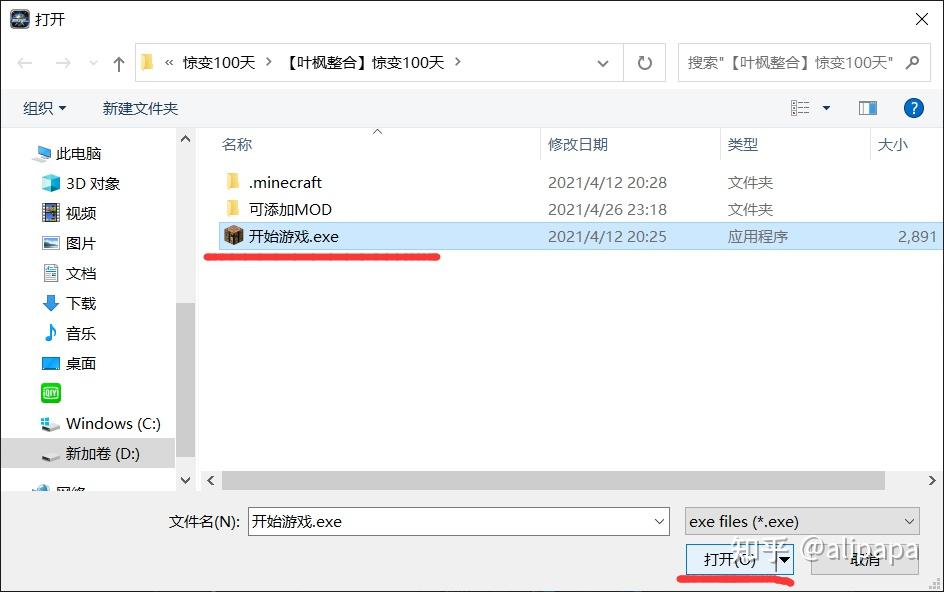Click the 惊变100天 breadcrumb in address bar
944x592 pixels.
pos(219,62)
